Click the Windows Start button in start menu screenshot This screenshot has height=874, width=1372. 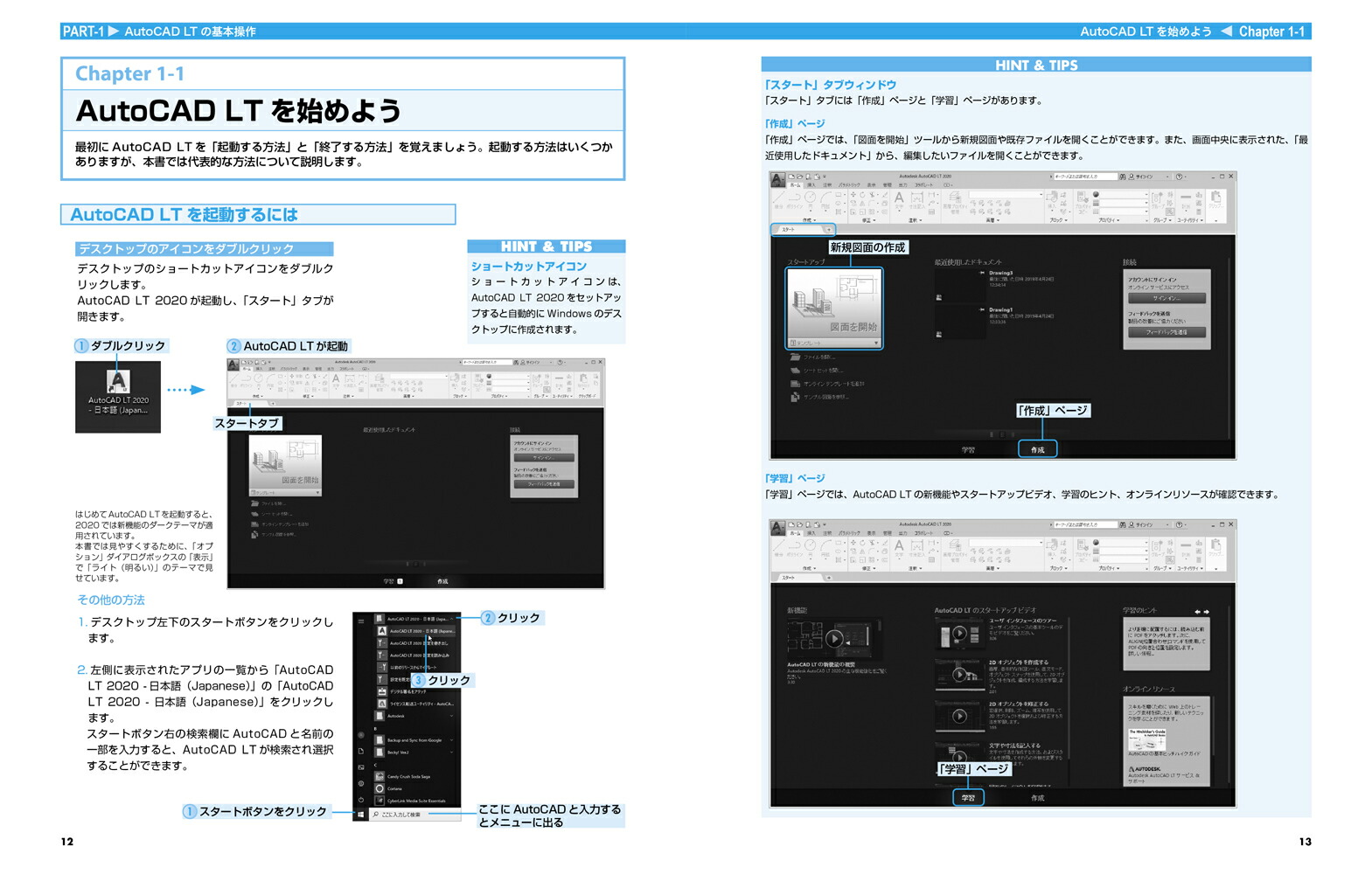point(360,815)
